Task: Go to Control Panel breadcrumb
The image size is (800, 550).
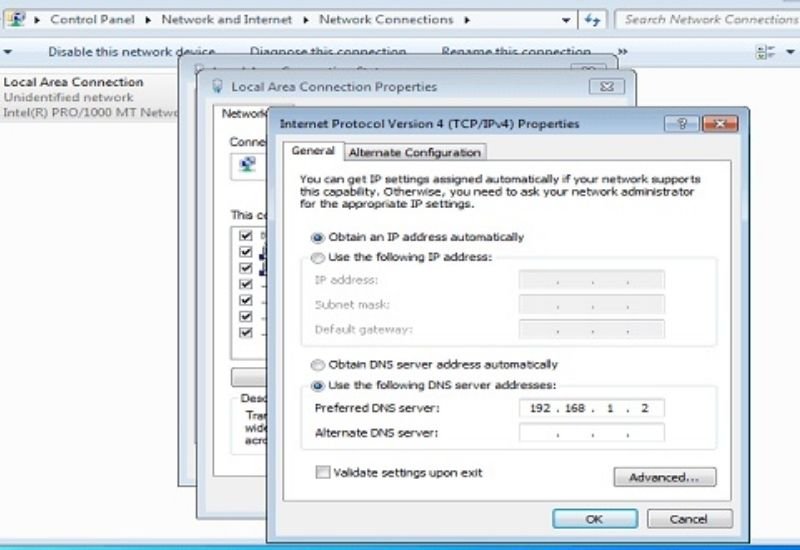Action: coord(92,20)
